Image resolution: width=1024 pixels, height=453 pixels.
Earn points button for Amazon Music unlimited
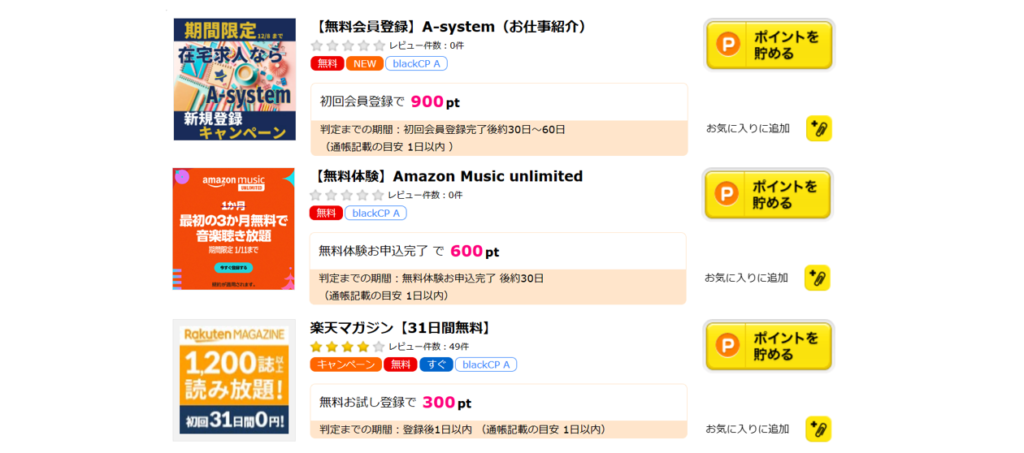(x=768, y=195)
